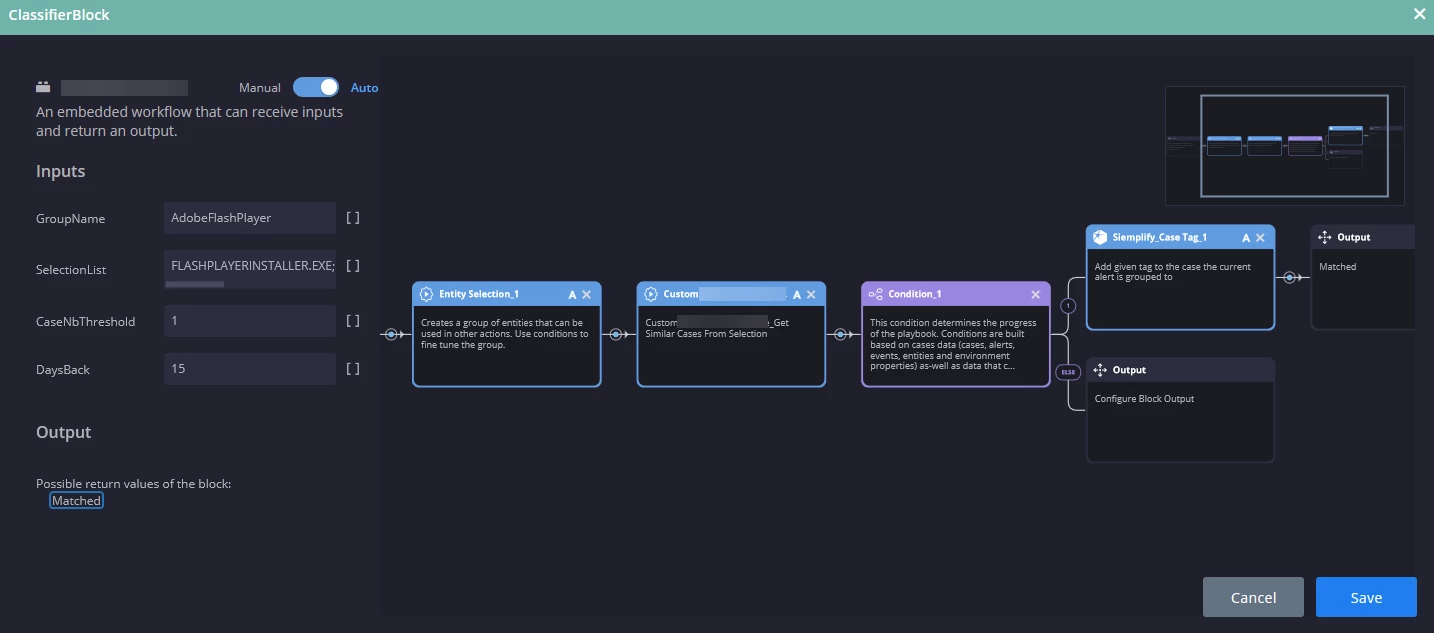Viewport: 1434px width, 633px height.
Task: Click the DaysBack input field
Action: (x=250, y=369)
